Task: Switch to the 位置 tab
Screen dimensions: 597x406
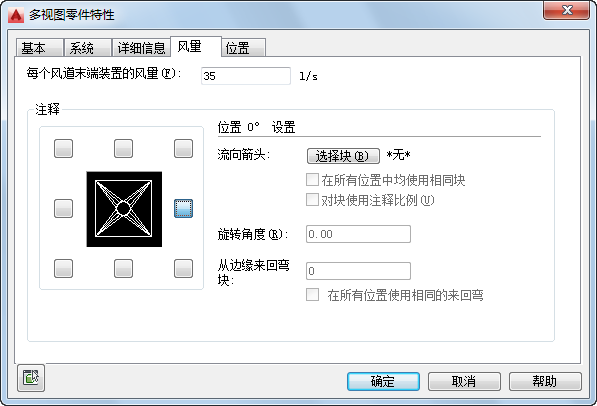Action: [x=243, y=48]
